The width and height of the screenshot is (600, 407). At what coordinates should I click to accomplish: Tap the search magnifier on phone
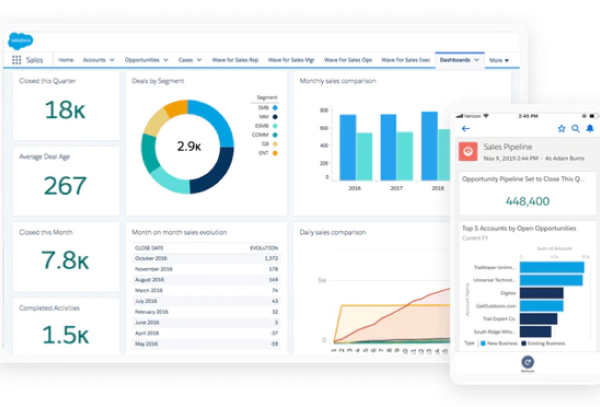point(576,129)
